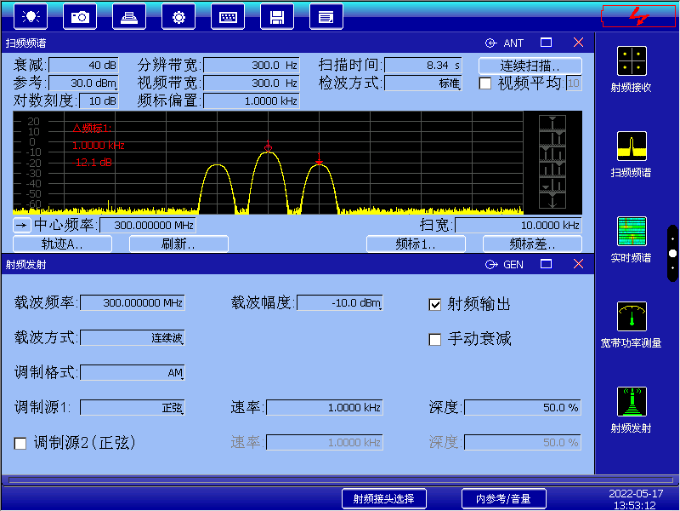The width and height of the screenshot is (680, 511).
Task: Close the 扫频频谱 panel
Action: point(579,43)
